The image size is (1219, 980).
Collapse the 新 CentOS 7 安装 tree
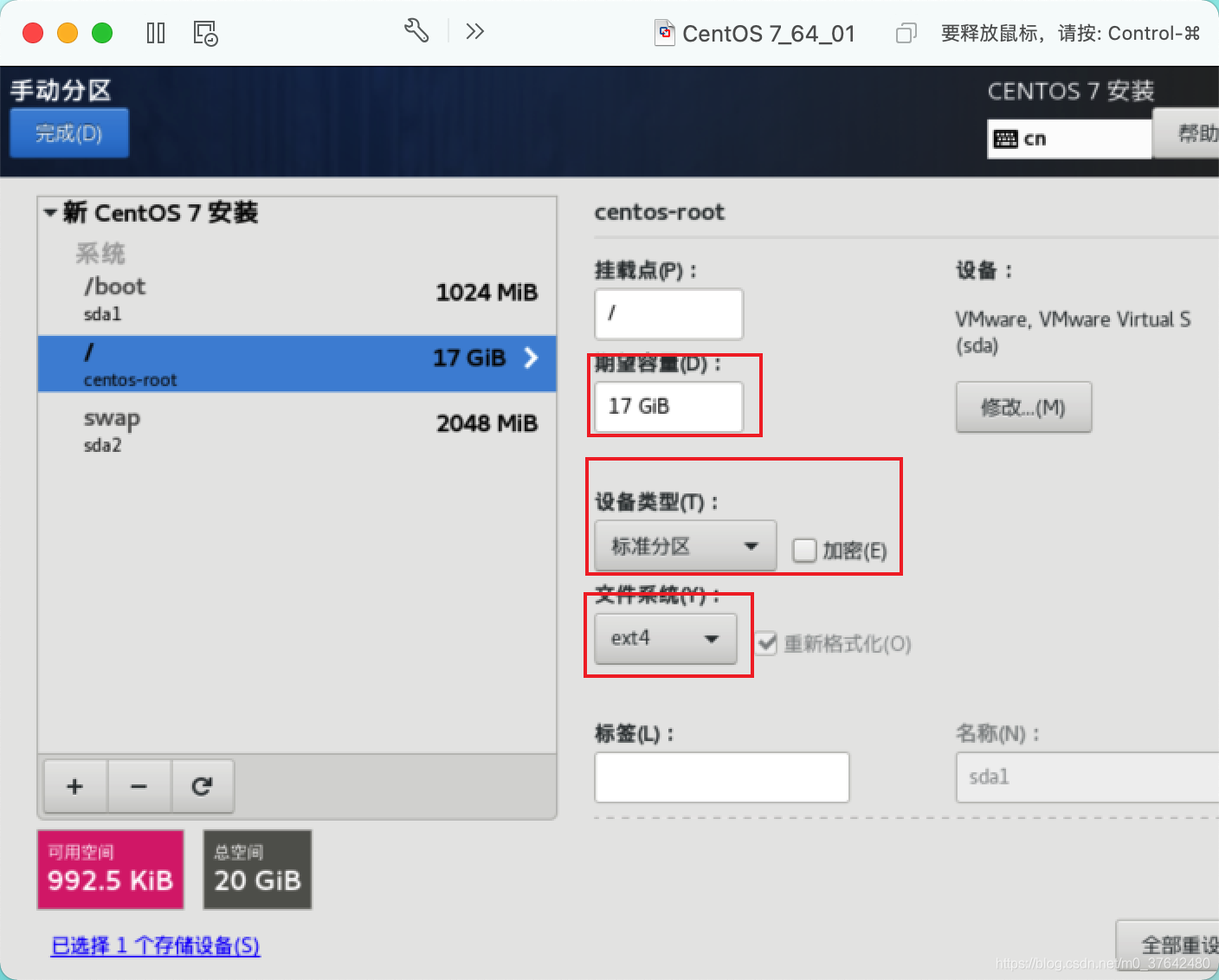pyautogui.click(x=49, y=212)
